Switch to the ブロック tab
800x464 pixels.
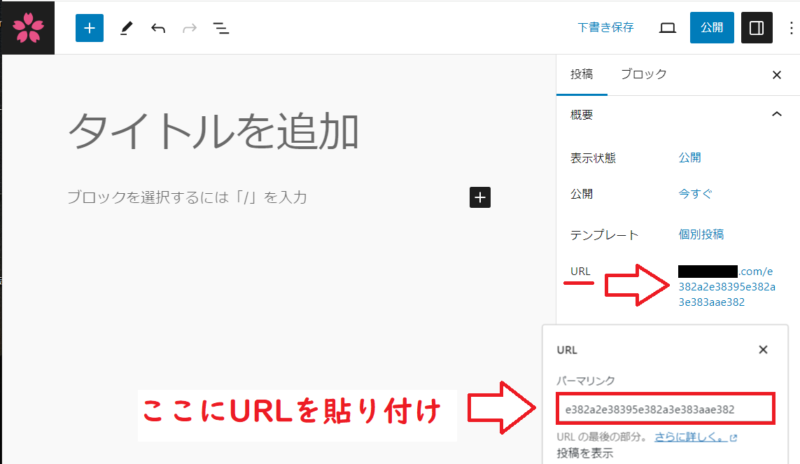[x=643, y=75]
